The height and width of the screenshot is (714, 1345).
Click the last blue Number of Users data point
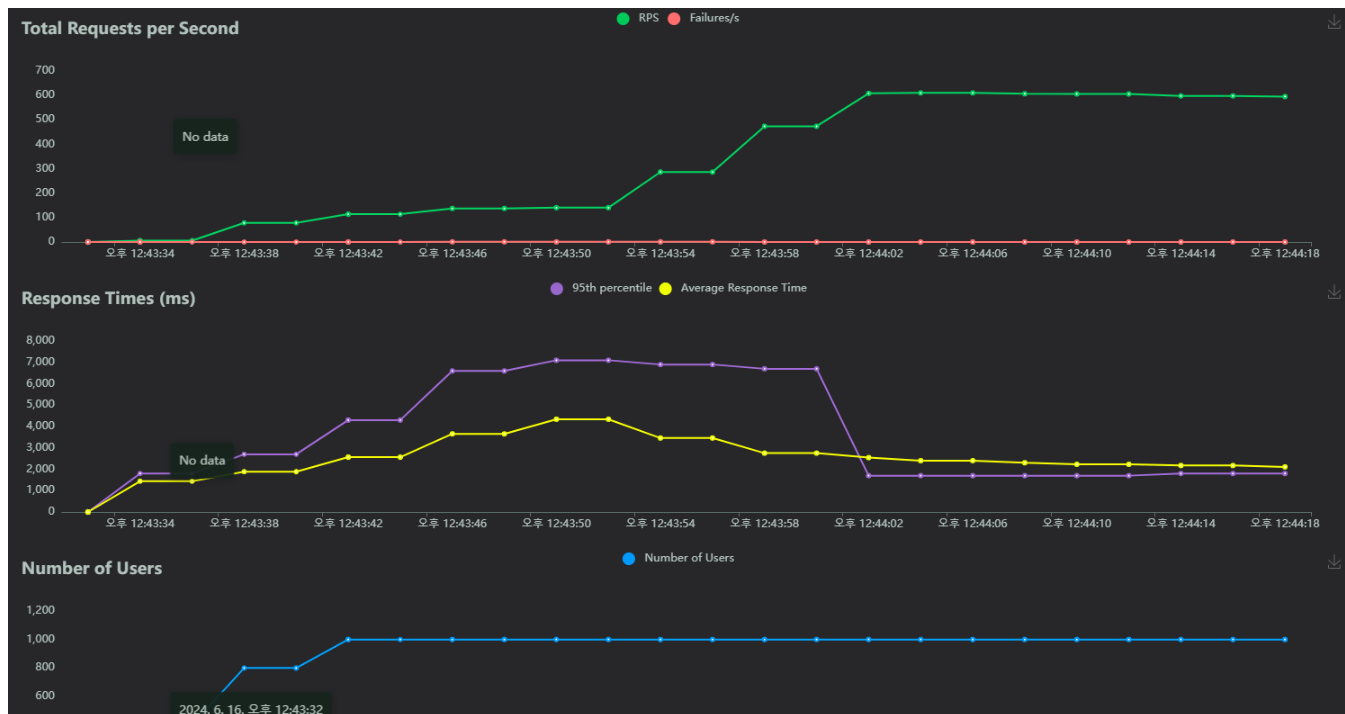1285,639
